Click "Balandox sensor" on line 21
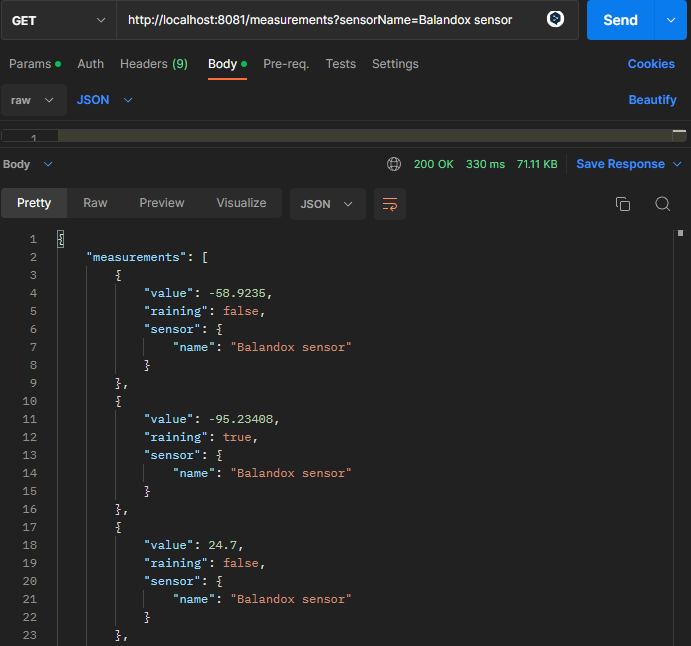691x646 pixels. [x=291, y=600]
